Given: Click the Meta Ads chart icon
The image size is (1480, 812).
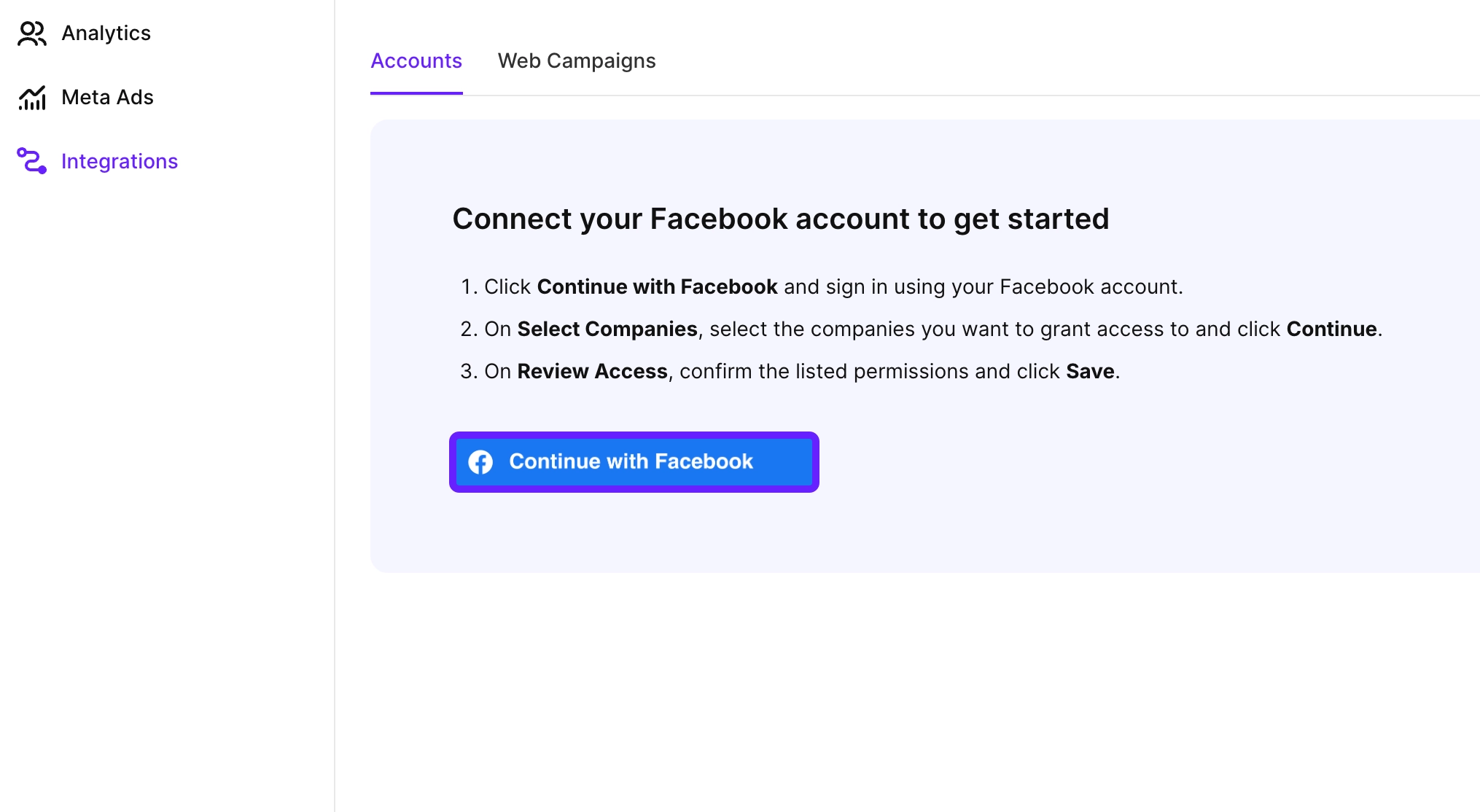Looking at the screenshot, I should [31, 98].
